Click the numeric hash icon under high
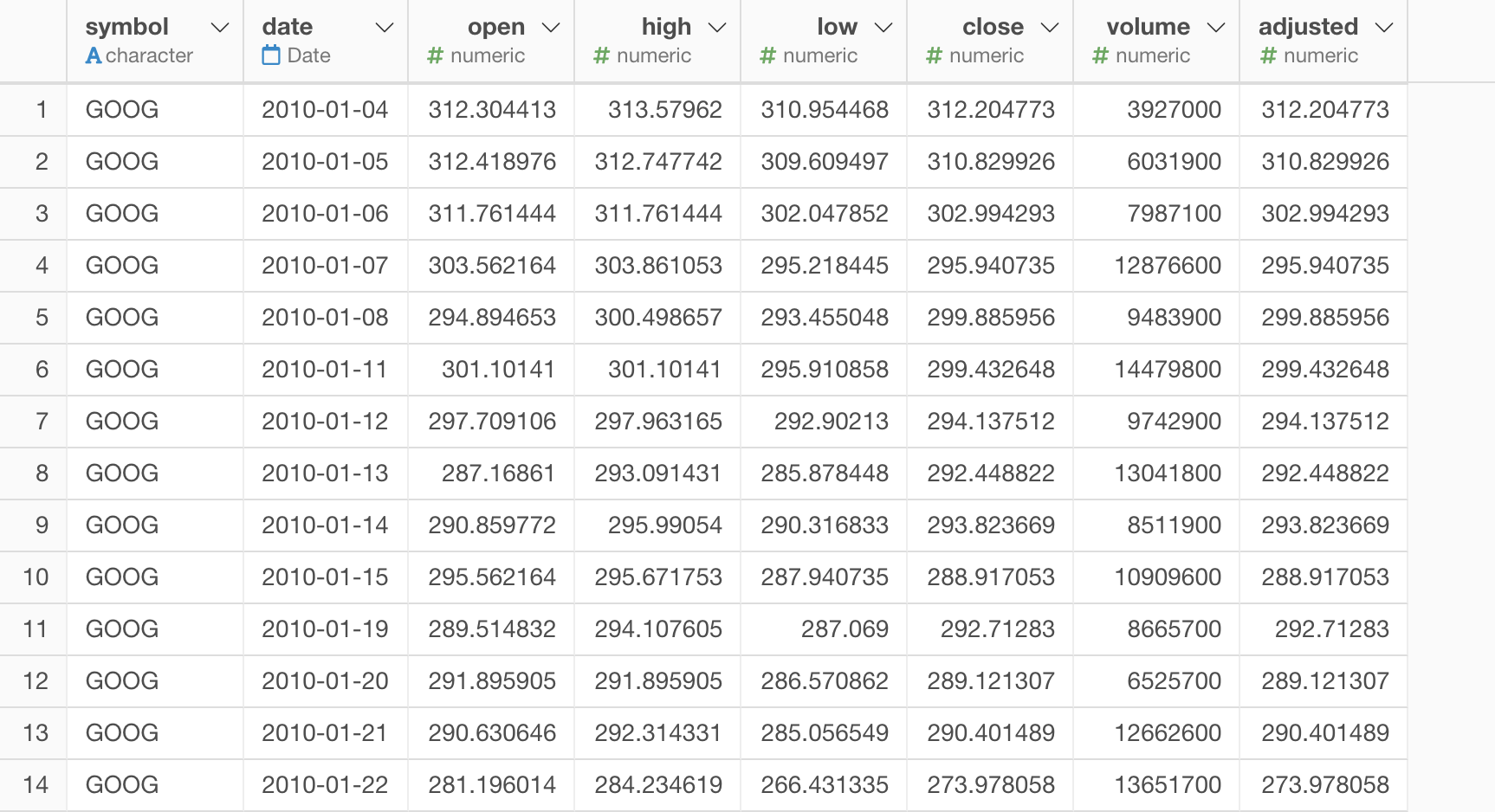Viewport: 1495px width, 812px height. [601, 55]
